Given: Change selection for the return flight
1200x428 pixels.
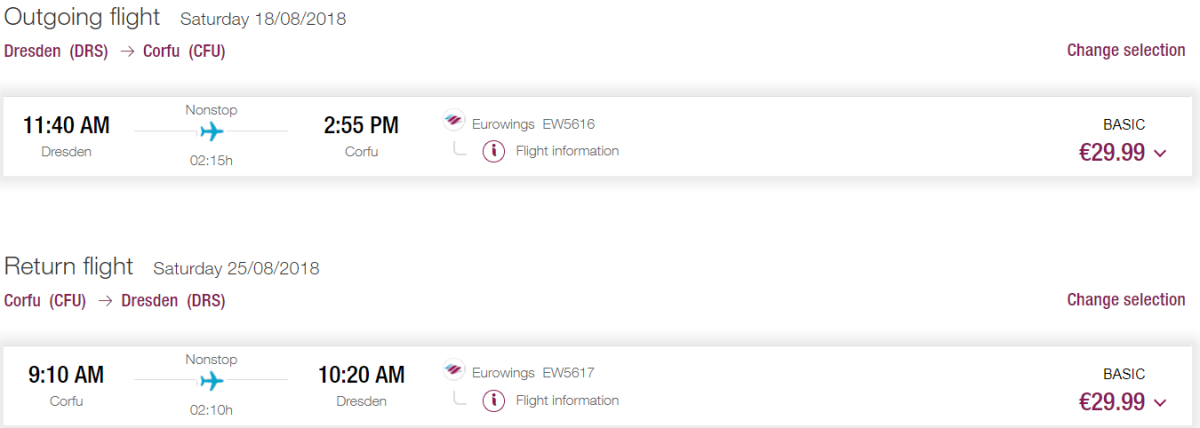Looking at the screenshot, I should (1125, 299).
